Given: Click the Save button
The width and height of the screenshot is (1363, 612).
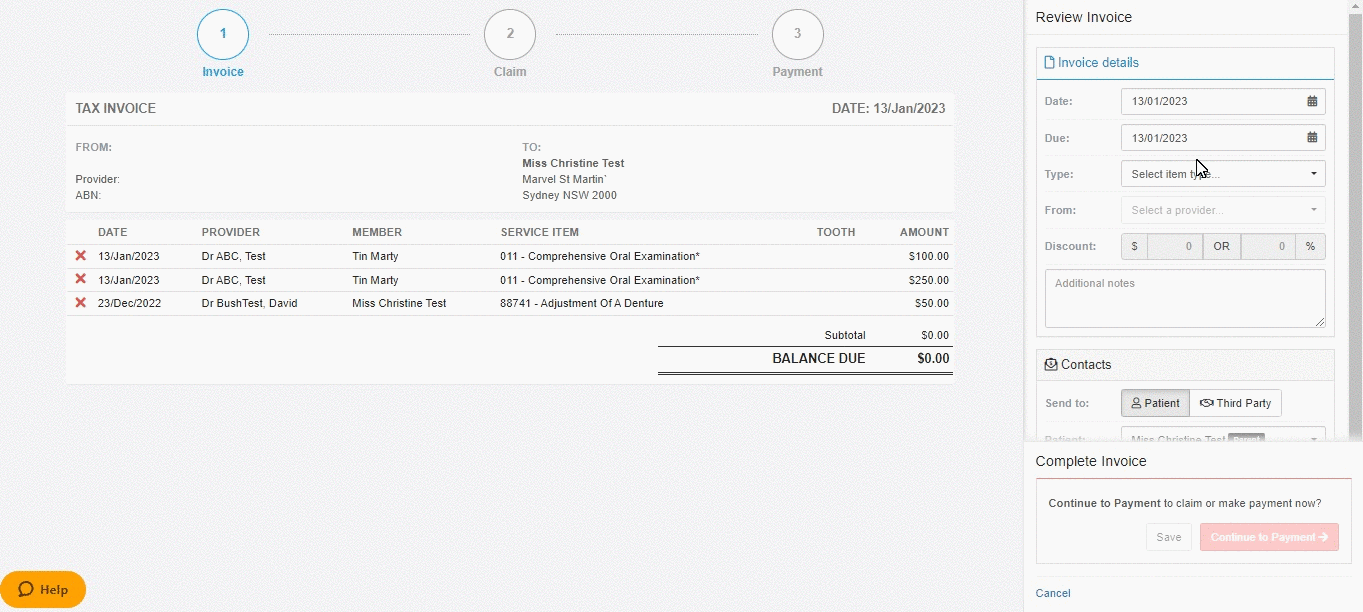Looking at the screenshot, I should 1169,537.
